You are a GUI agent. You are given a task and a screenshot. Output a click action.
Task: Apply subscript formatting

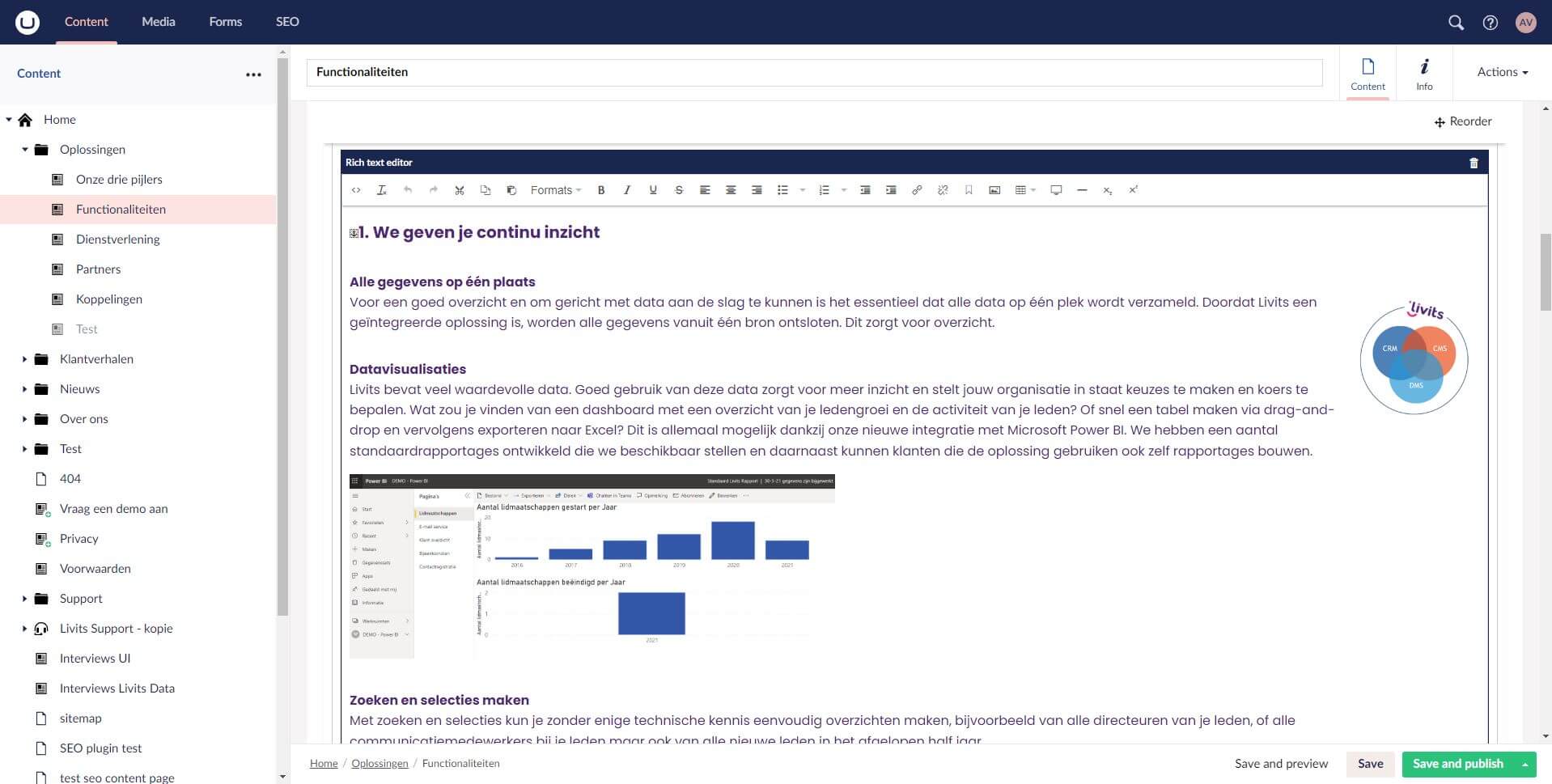[x=1108, y=190]
